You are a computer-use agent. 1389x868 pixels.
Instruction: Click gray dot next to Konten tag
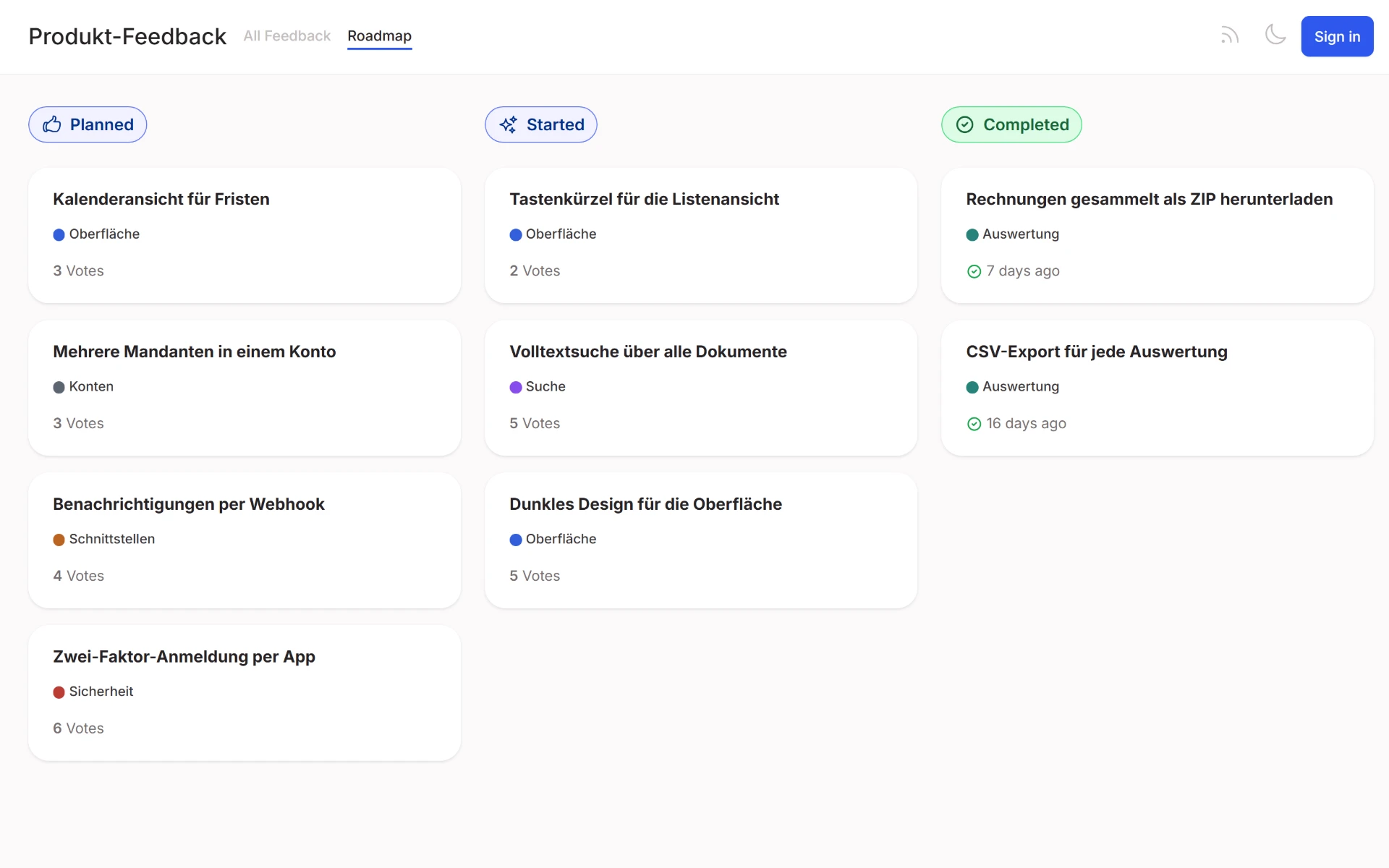click(x=59, y=387)
